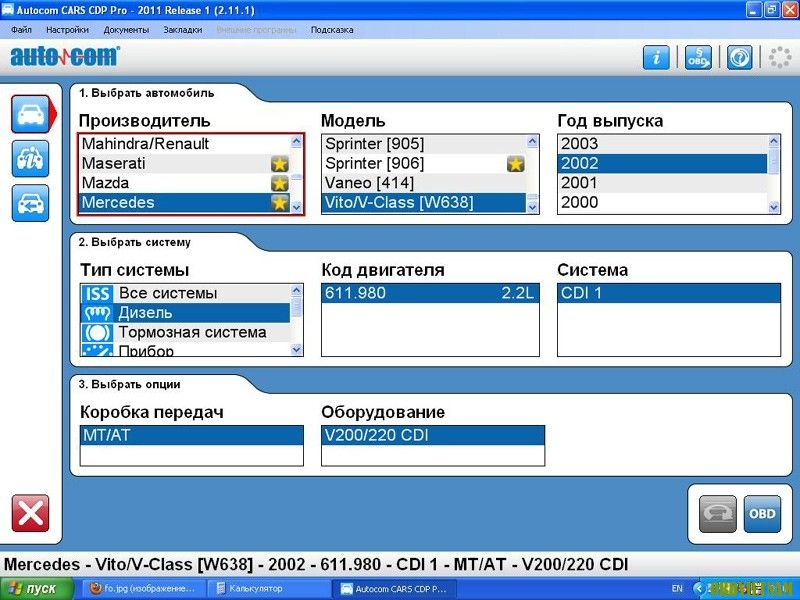Toggle favorite star for Maserati
The width and height of the screenshot is (800, 600).
pyautogui.click(x=280, y=164)
